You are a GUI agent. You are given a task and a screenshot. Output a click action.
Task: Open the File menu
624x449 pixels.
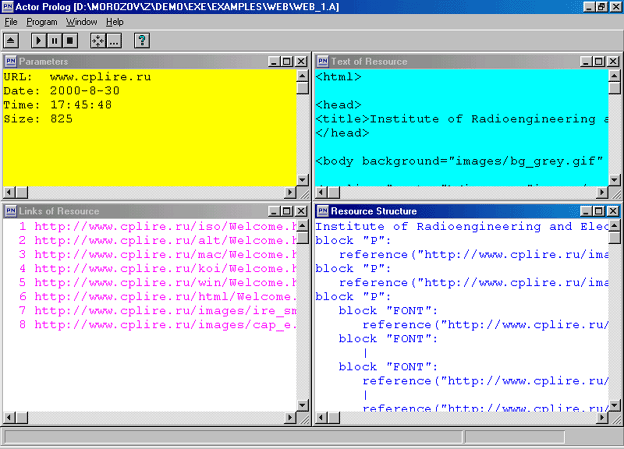(11, 22)
